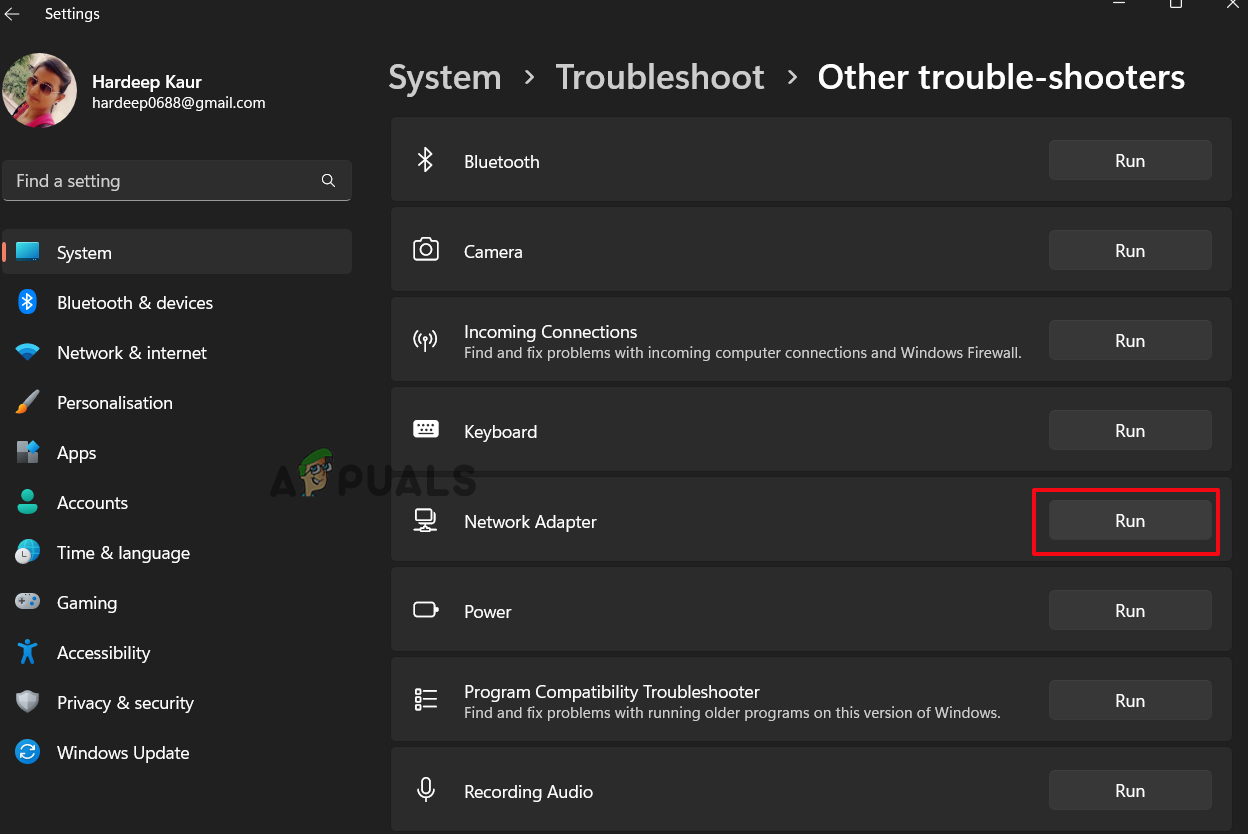Run the Network Adapter troubleshooter

[1130, 520]
